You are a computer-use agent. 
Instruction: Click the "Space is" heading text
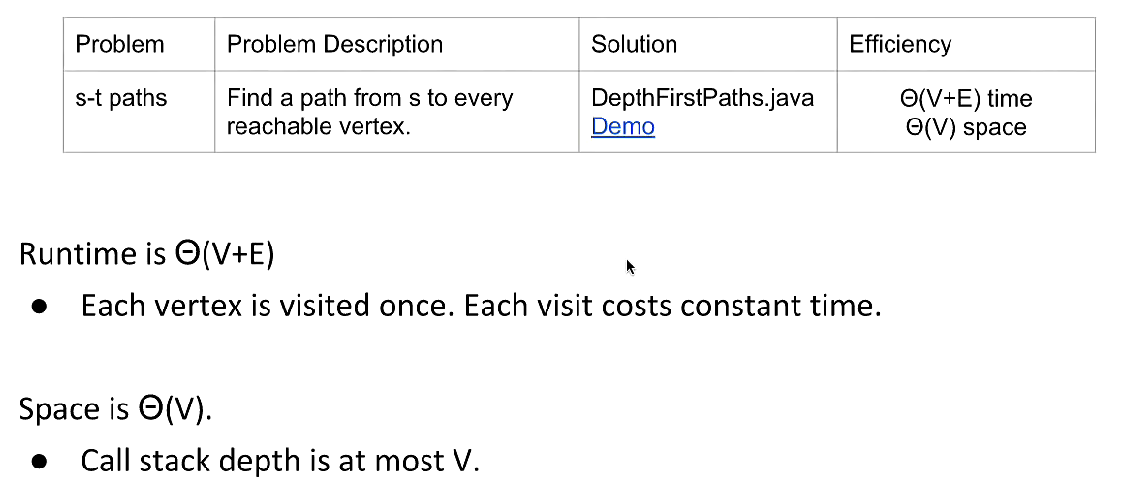click(73, 409)
